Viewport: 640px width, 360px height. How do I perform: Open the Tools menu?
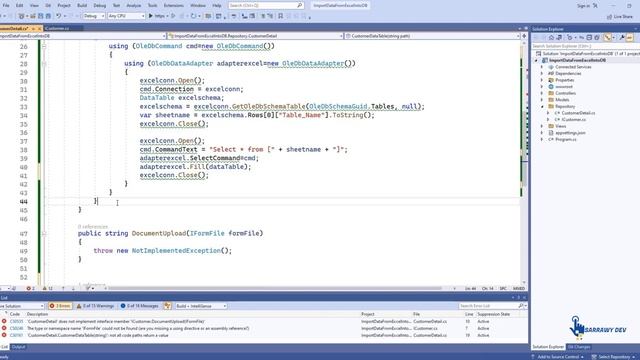pyautogui.click(x=152, y=5)
